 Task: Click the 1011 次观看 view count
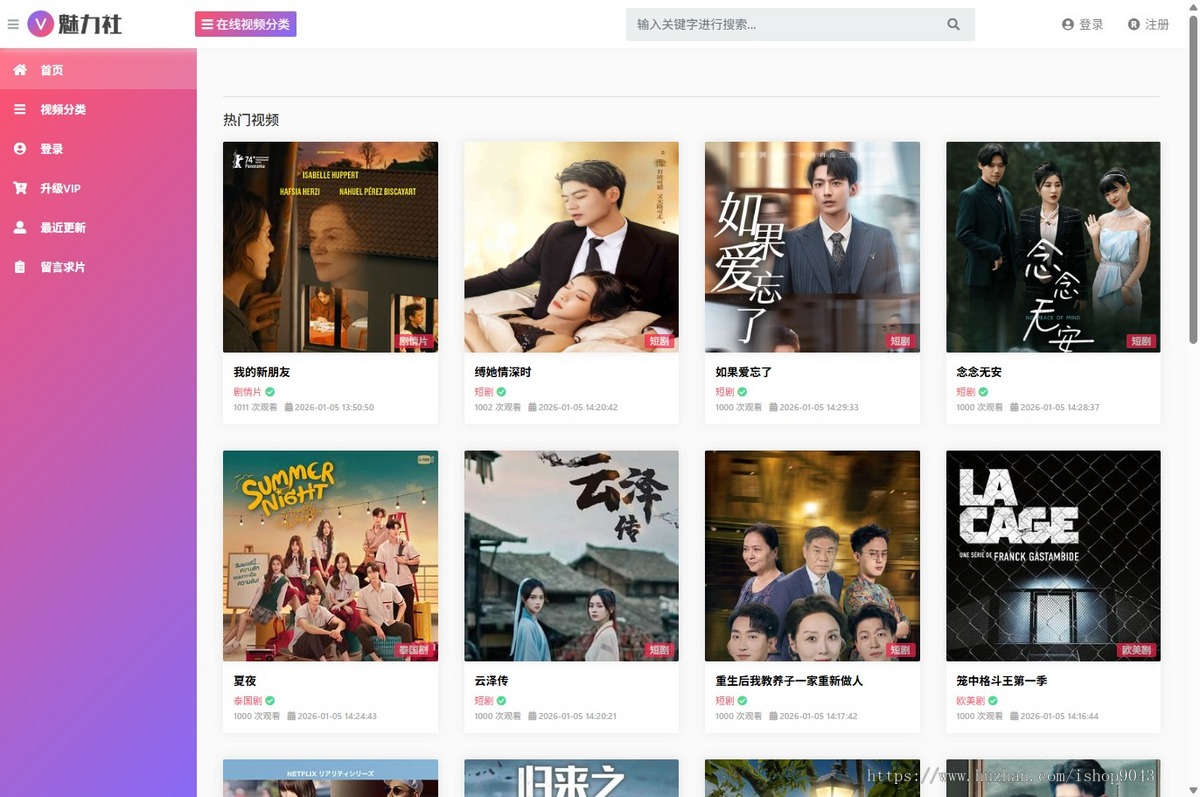(255, 408)
